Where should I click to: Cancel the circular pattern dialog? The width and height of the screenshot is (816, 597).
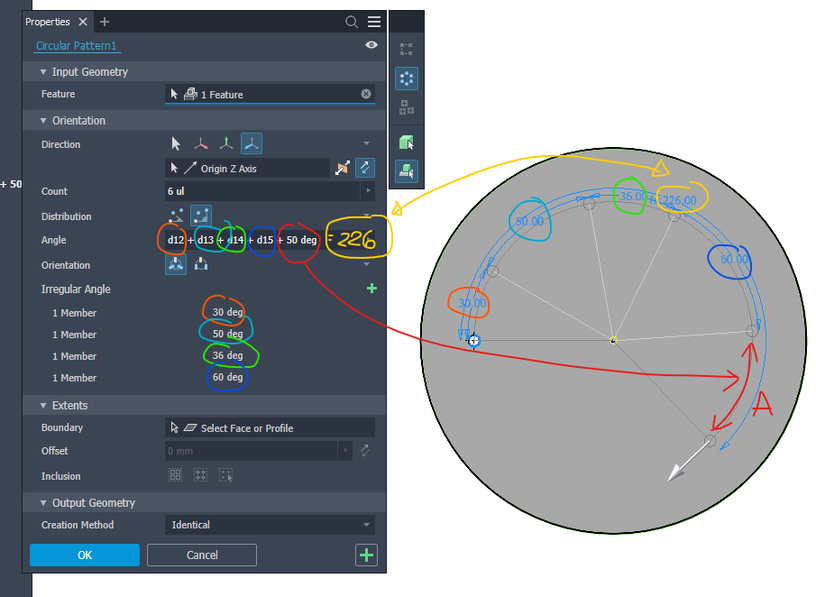click(202, 555)
